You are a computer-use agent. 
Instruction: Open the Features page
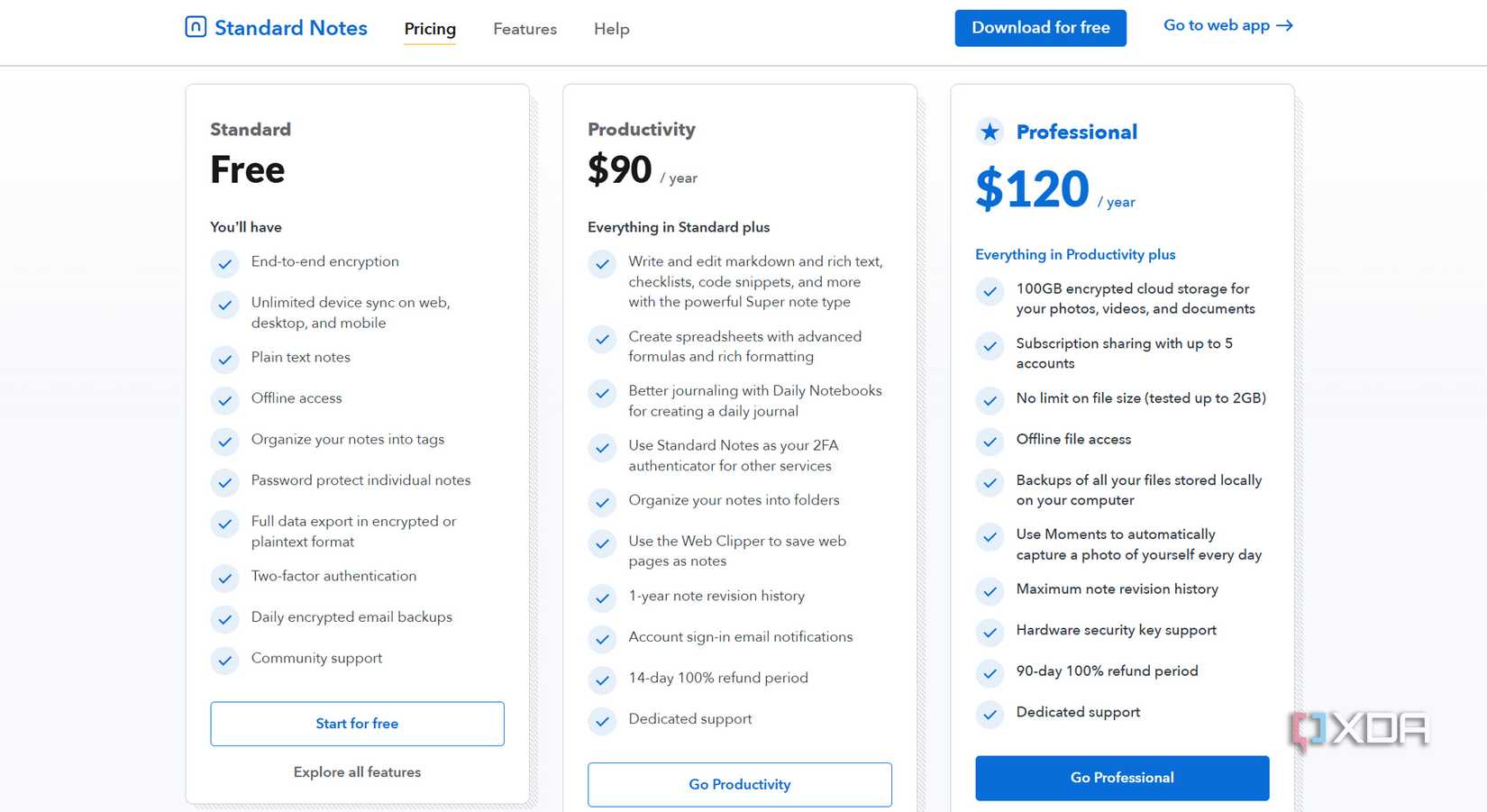click(x=525, y=29)
